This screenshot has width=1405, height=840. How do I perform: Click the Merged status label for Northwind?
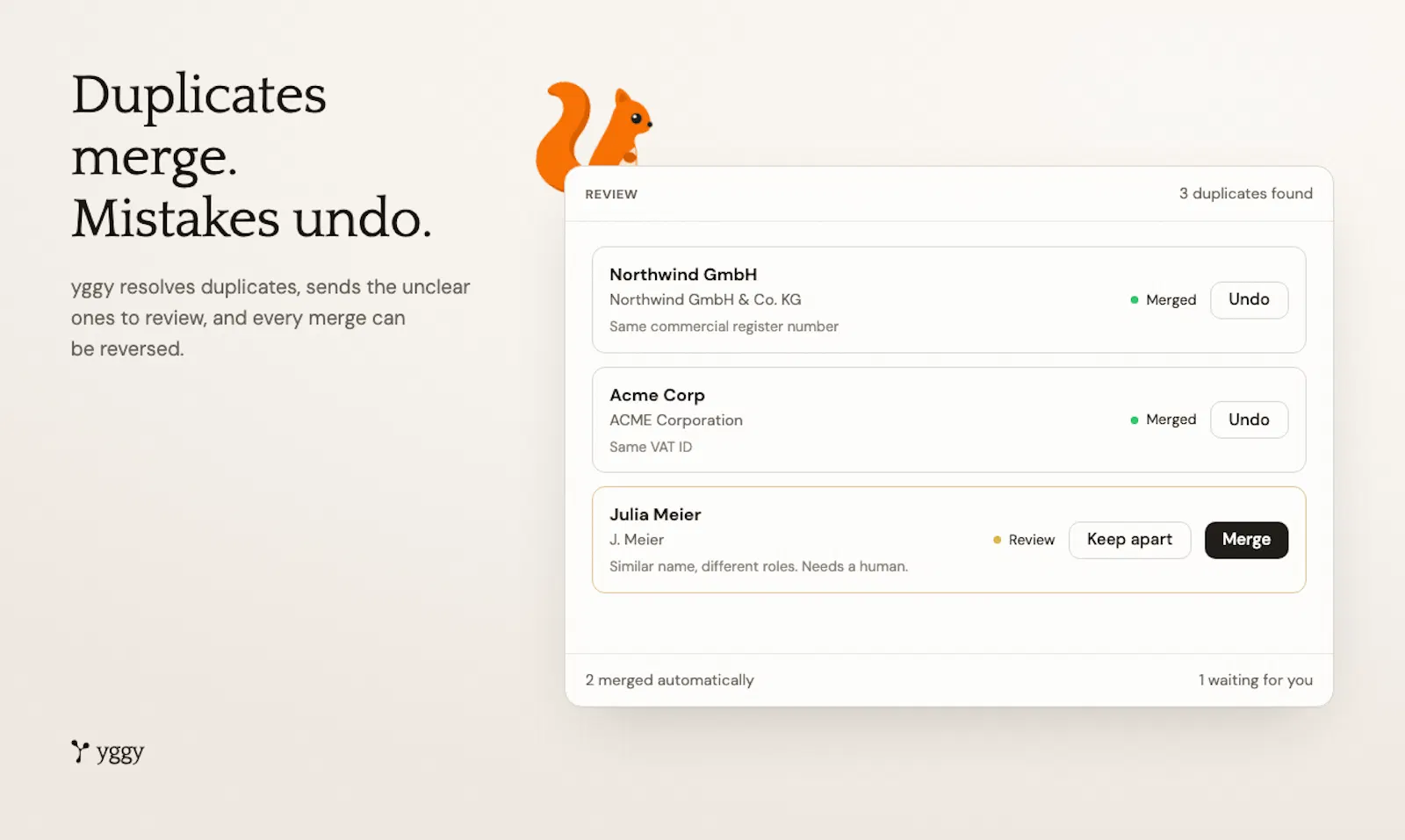point(1171,300)
